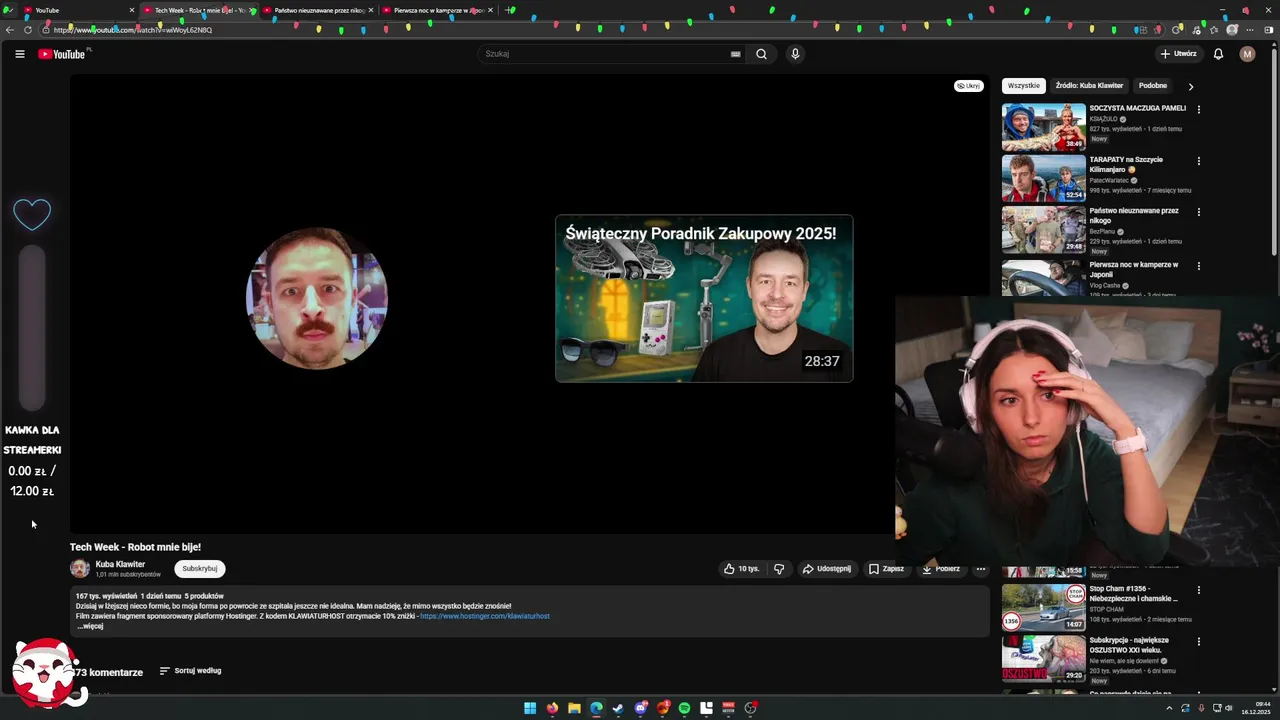The height and width of the screenshot is (720, 1280).
Task: Go to the YouTube home logo
Action: coord(62,54)
